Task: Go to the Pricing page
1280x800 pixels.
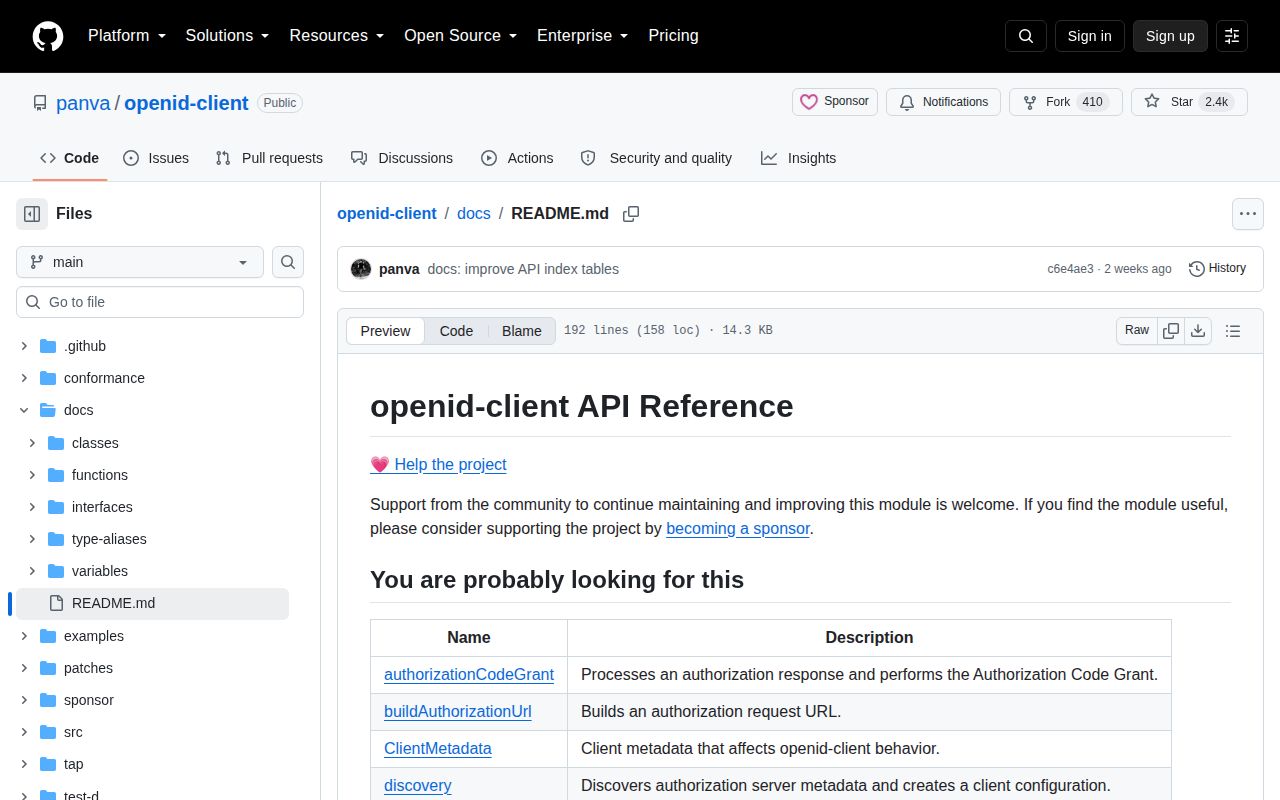Action: tap(673, 36)
